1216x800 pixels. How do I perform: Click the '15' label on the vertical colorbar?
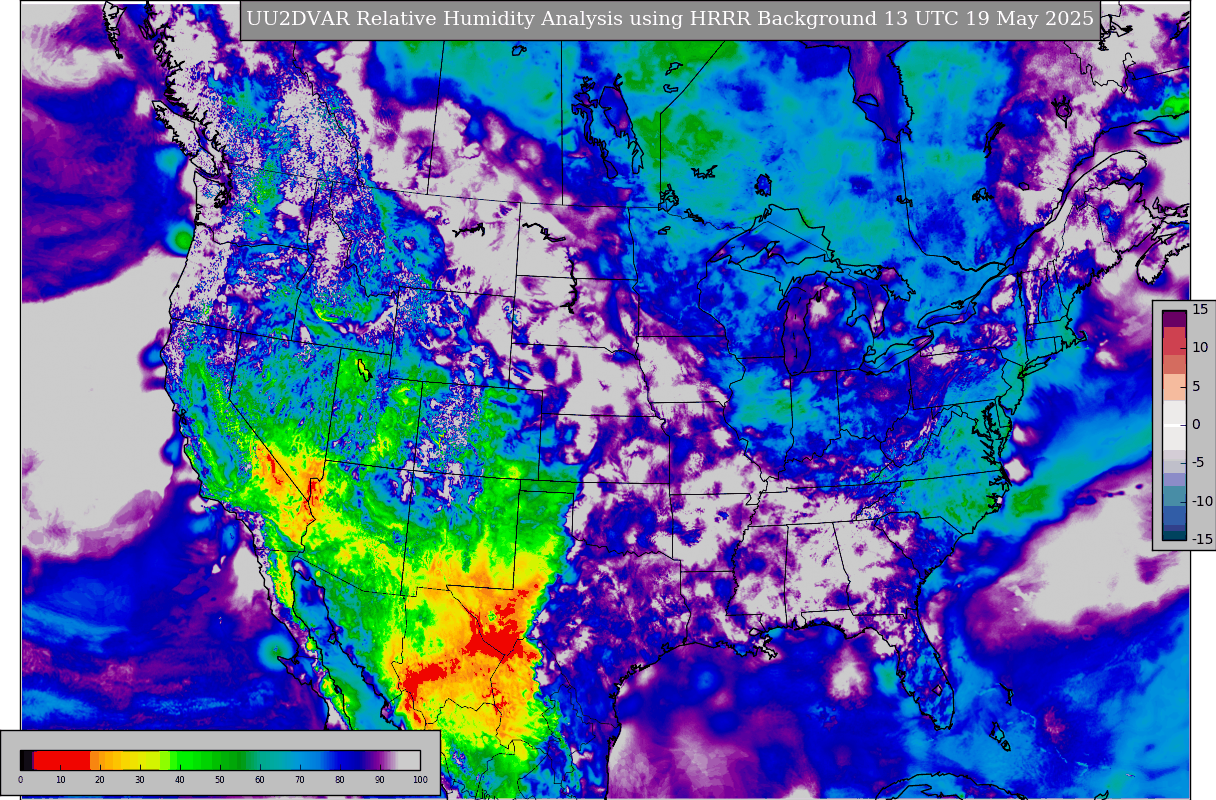pos(1200,310)
